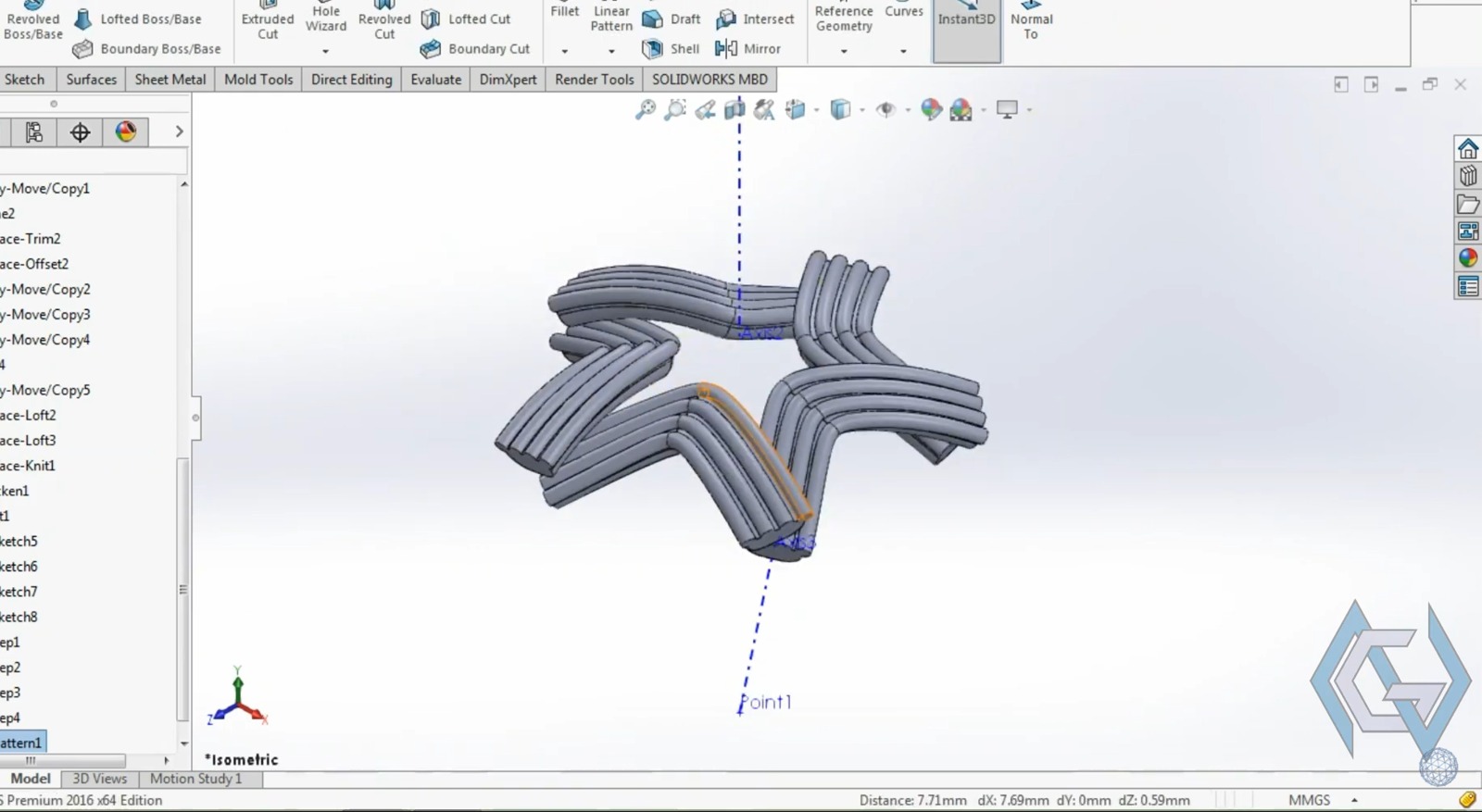
Task: Click the Lofted Boss/Base tool
Action: (x=138, y=19)
